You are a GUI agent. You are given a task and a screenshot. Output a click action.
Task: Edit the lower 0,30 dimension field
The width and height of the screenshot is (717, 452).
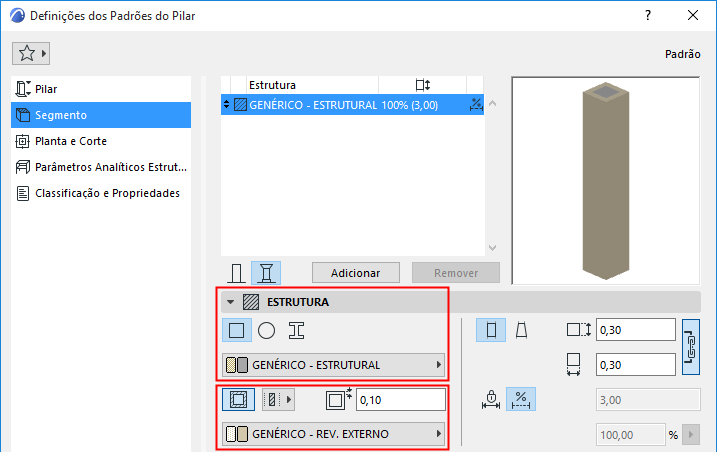coord(636,365)
